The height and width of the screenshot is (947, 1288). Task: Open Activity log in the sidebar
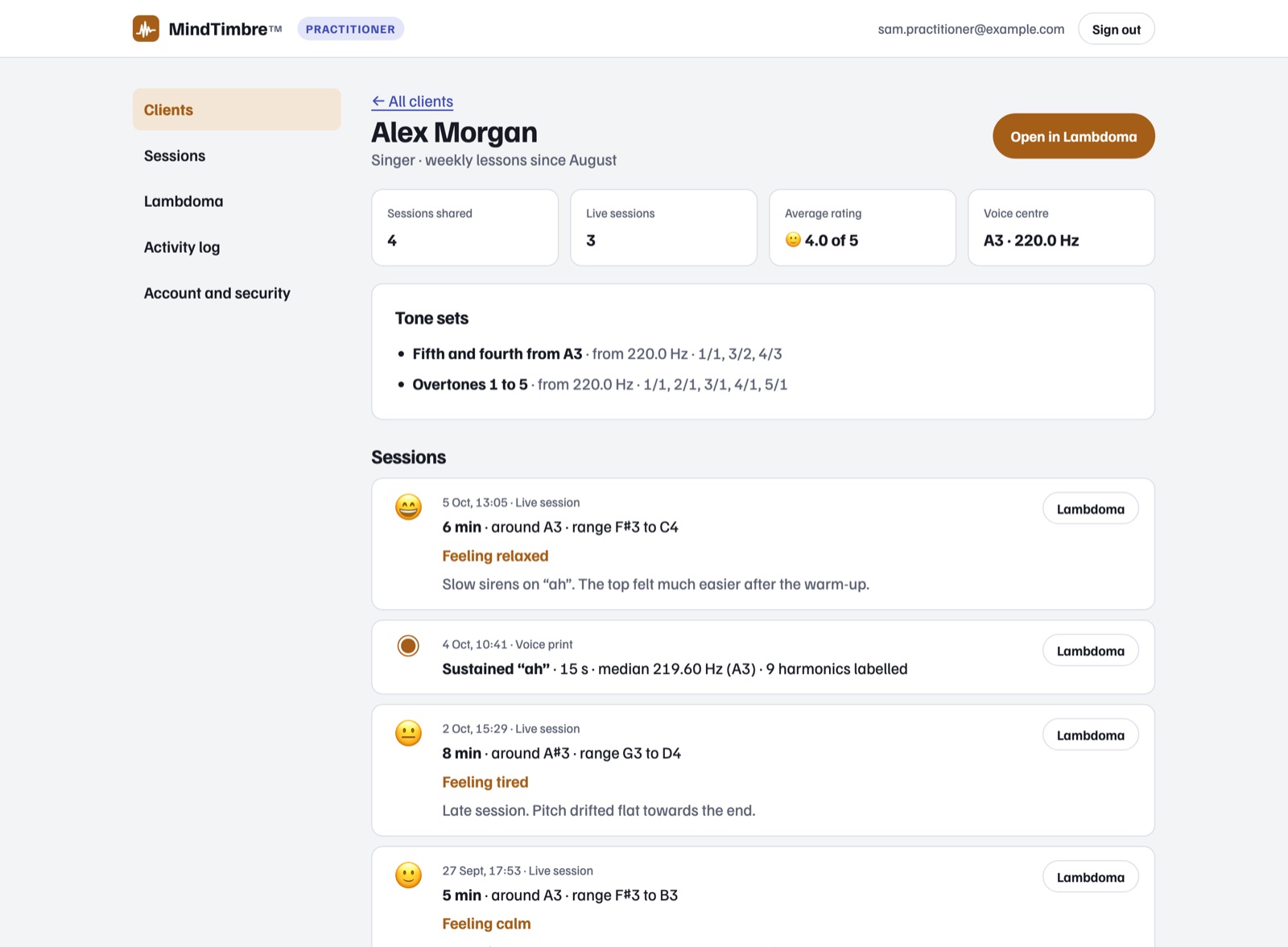(x=237, y=247)
